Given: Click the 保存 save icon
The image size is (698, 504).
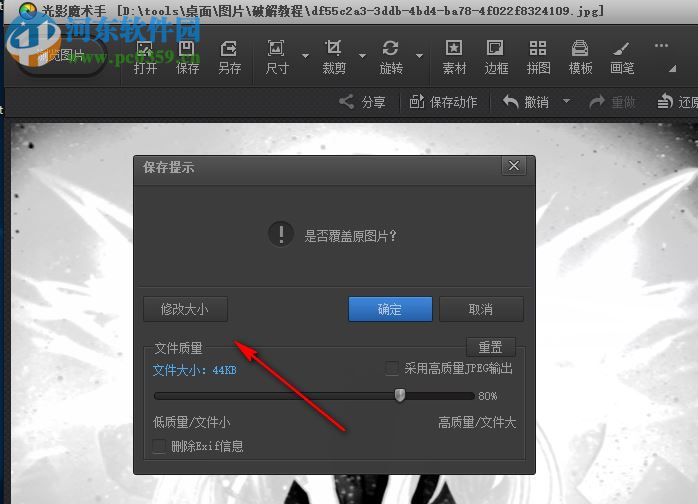Looking at the screenshot, I should coord(187,57).
